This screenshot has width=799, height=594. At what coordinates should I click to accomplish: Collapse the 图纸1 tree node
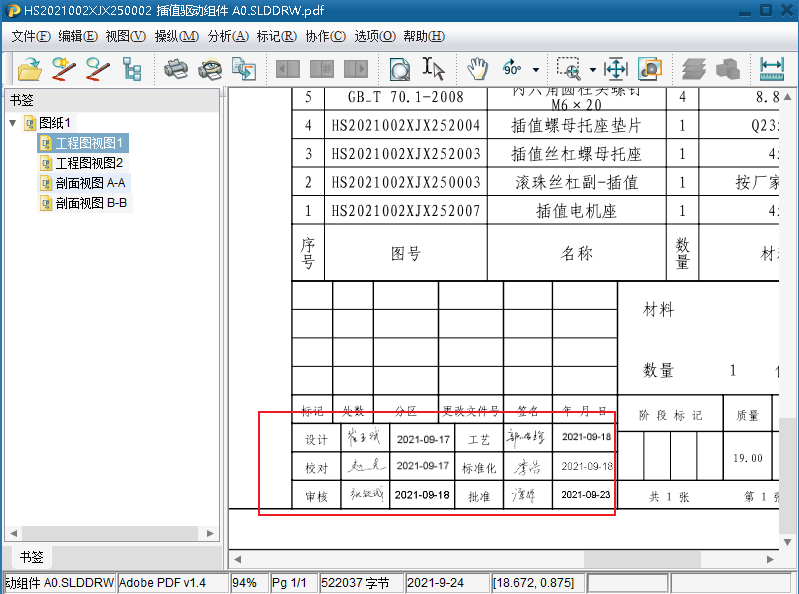[13, 123]
